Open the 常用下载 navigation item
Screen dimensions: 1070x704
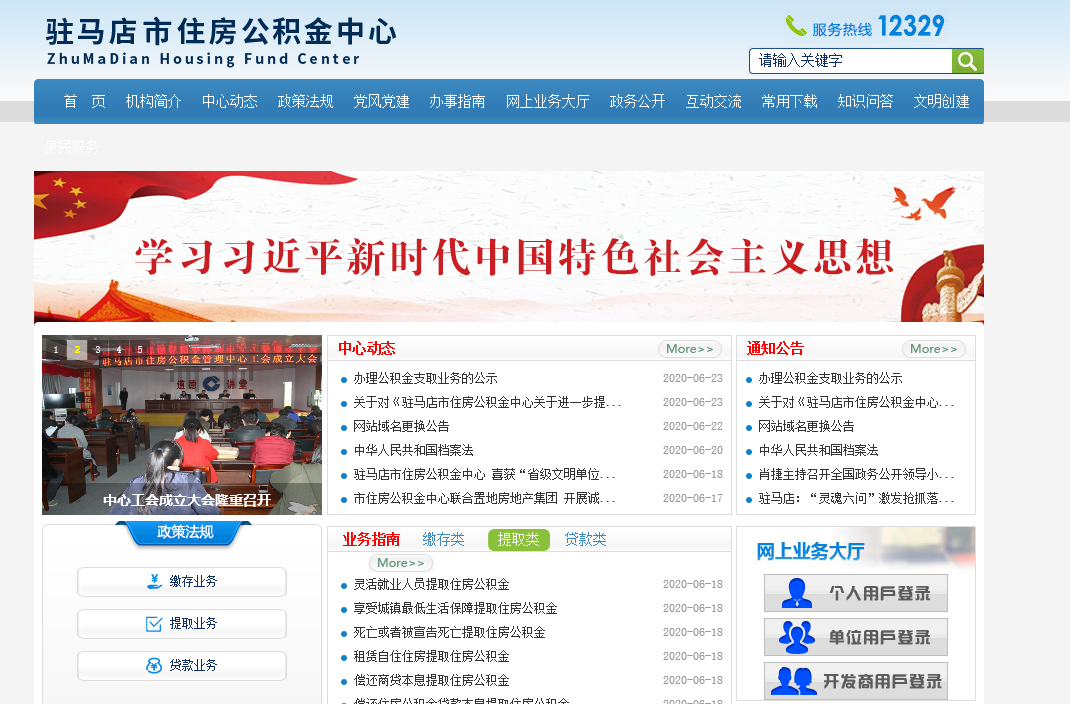tap(790, 102)
